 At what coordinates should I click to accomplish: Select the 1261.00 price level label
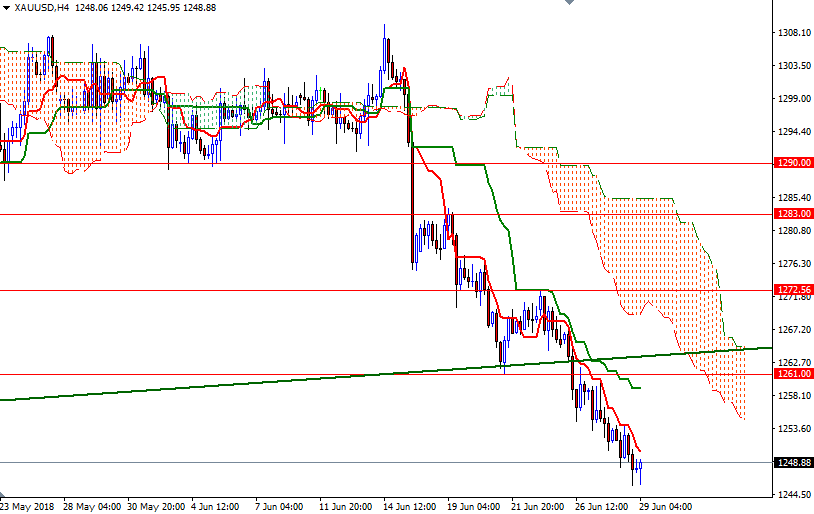[793, 374]
